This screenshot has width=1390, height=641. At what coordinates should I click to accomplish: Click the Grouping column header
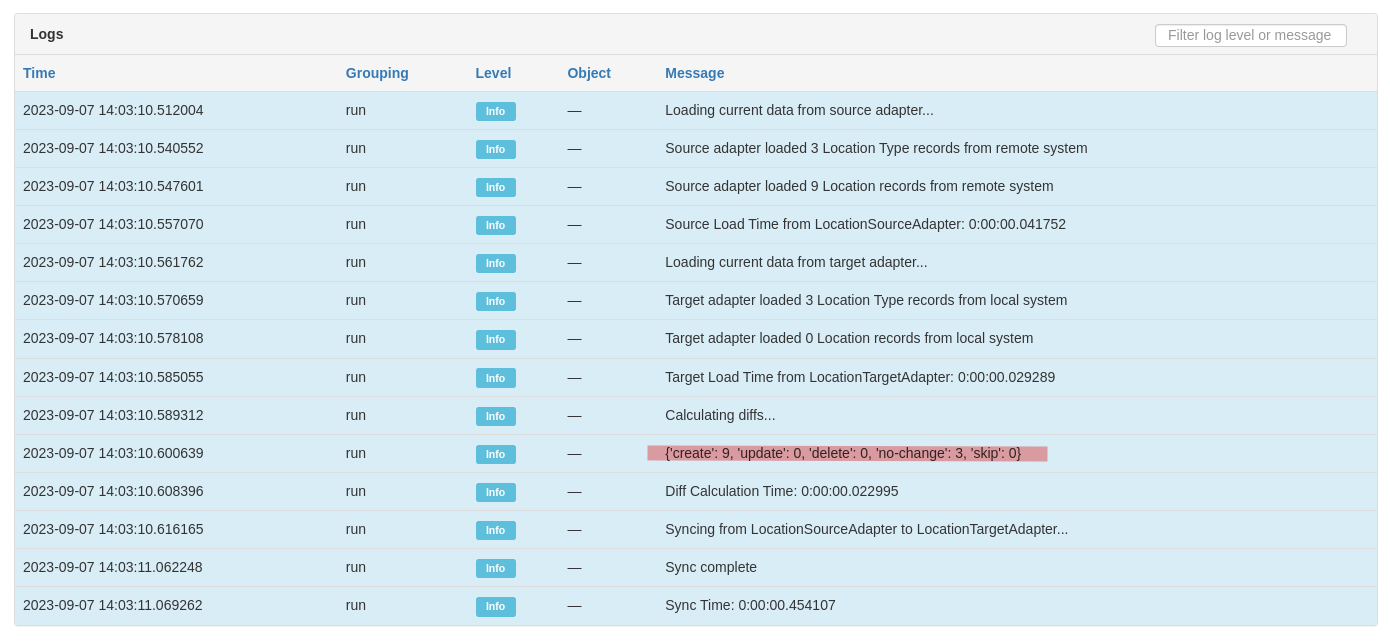click(377, 73)
